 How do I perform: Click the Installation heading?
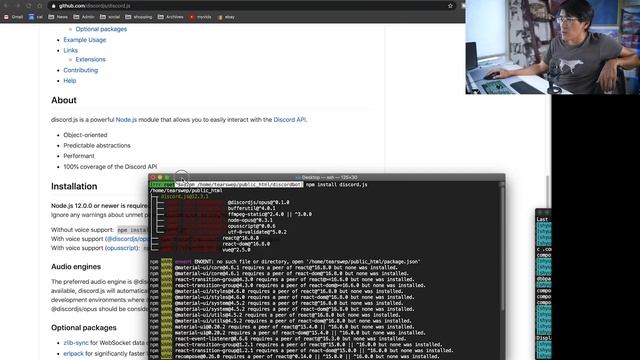click(74, 186)
